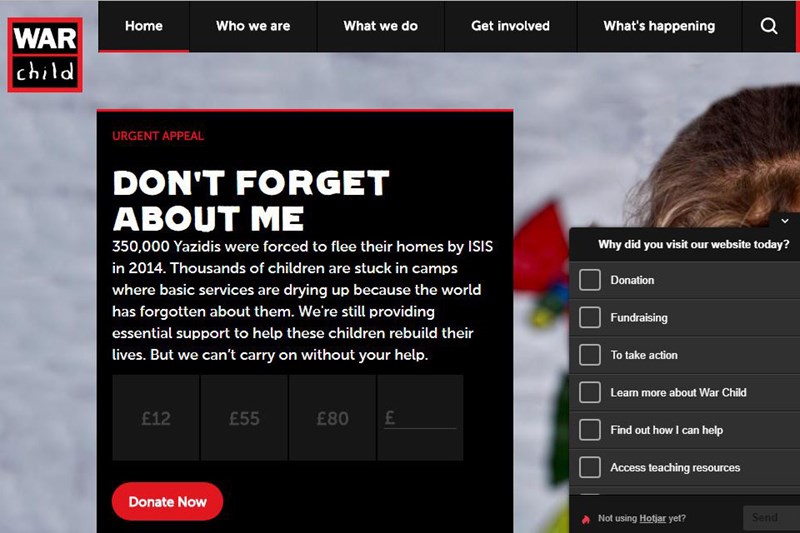The height and width of the screenshot is (533, 800).
Task: Open the Who we are menu
Action: [x=253, y=26]
